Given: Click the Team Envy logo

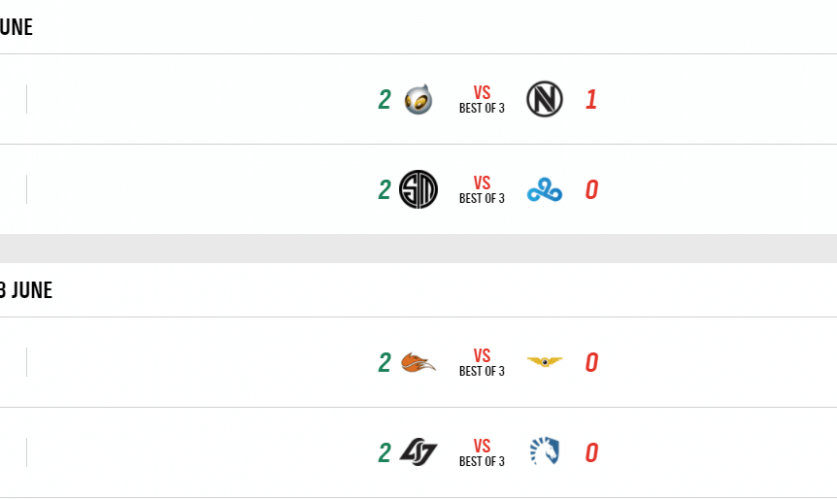Looking at the screenshot, I should point(544,99).
